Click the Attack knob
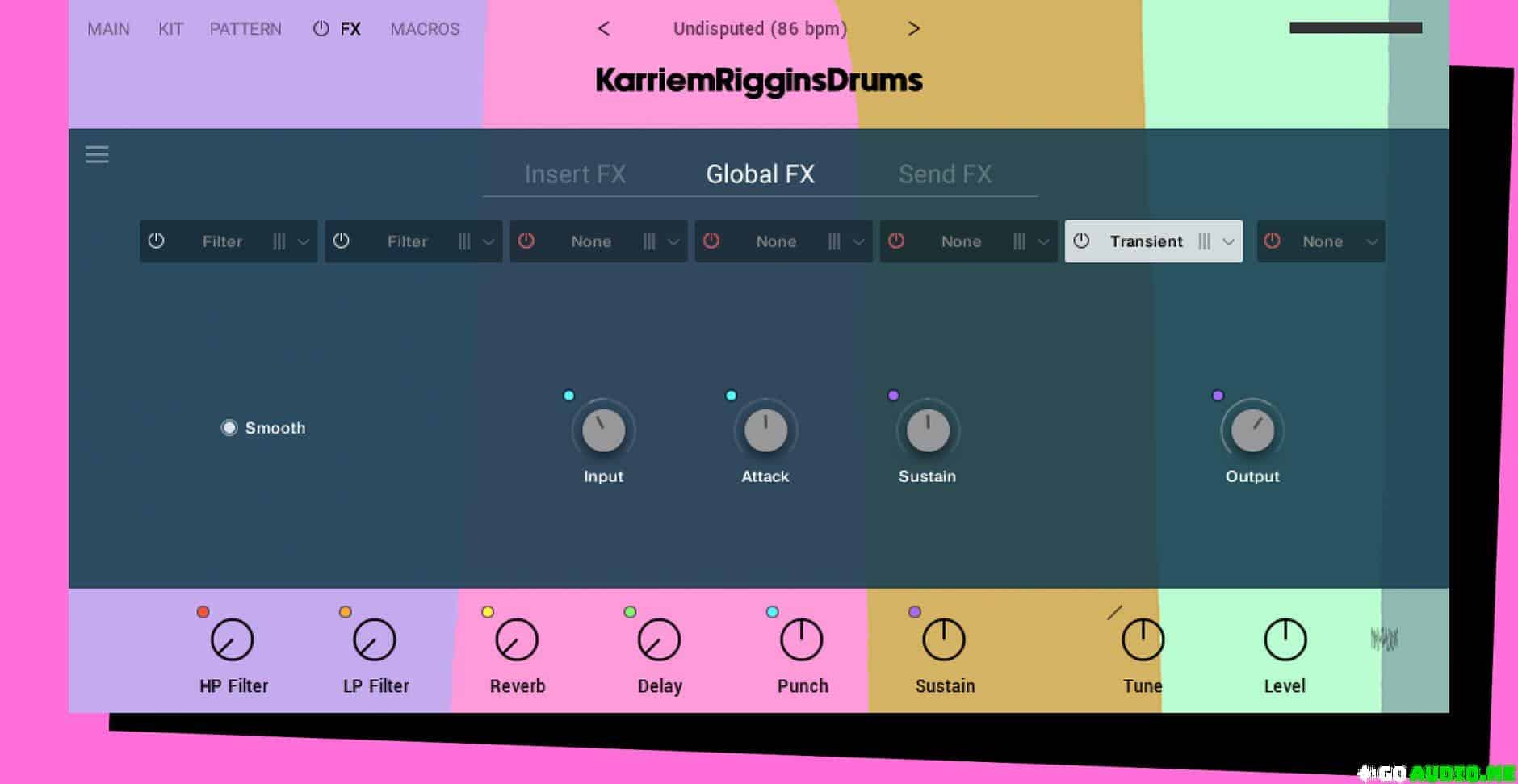Image resolution: width=1518 pixels, height=784 pixels. (x=765, y=430)
